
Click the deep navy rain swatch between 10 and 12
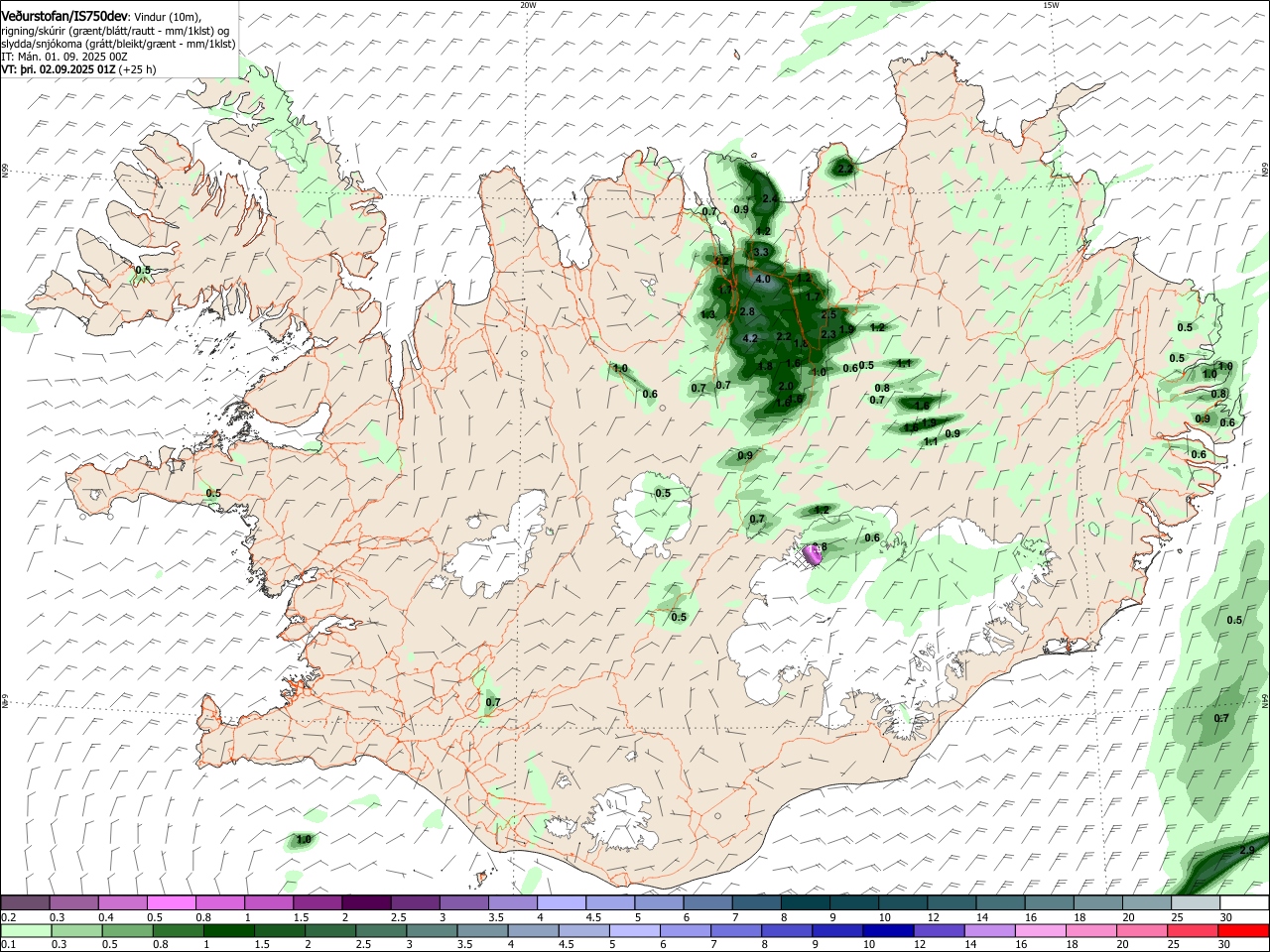(x=888, y=931)
